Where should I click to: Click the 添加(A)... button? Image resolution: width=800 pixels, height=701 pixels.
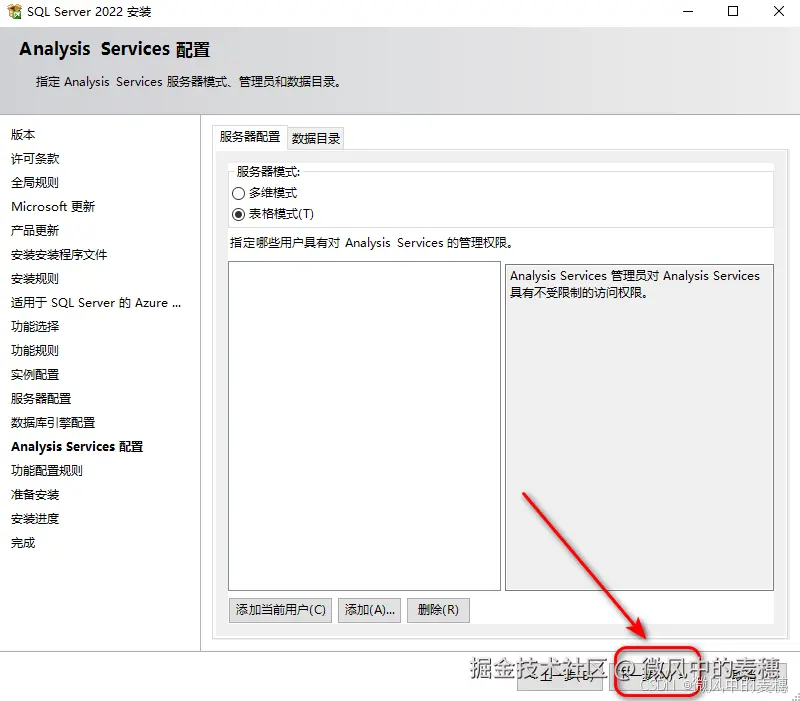pos(369,610)
